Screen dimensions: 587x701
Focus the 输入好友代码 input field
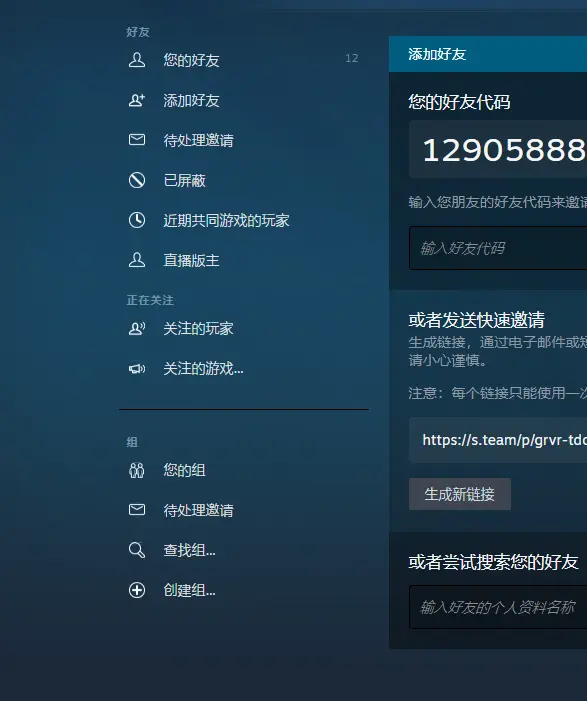click(x=498, y=248)
